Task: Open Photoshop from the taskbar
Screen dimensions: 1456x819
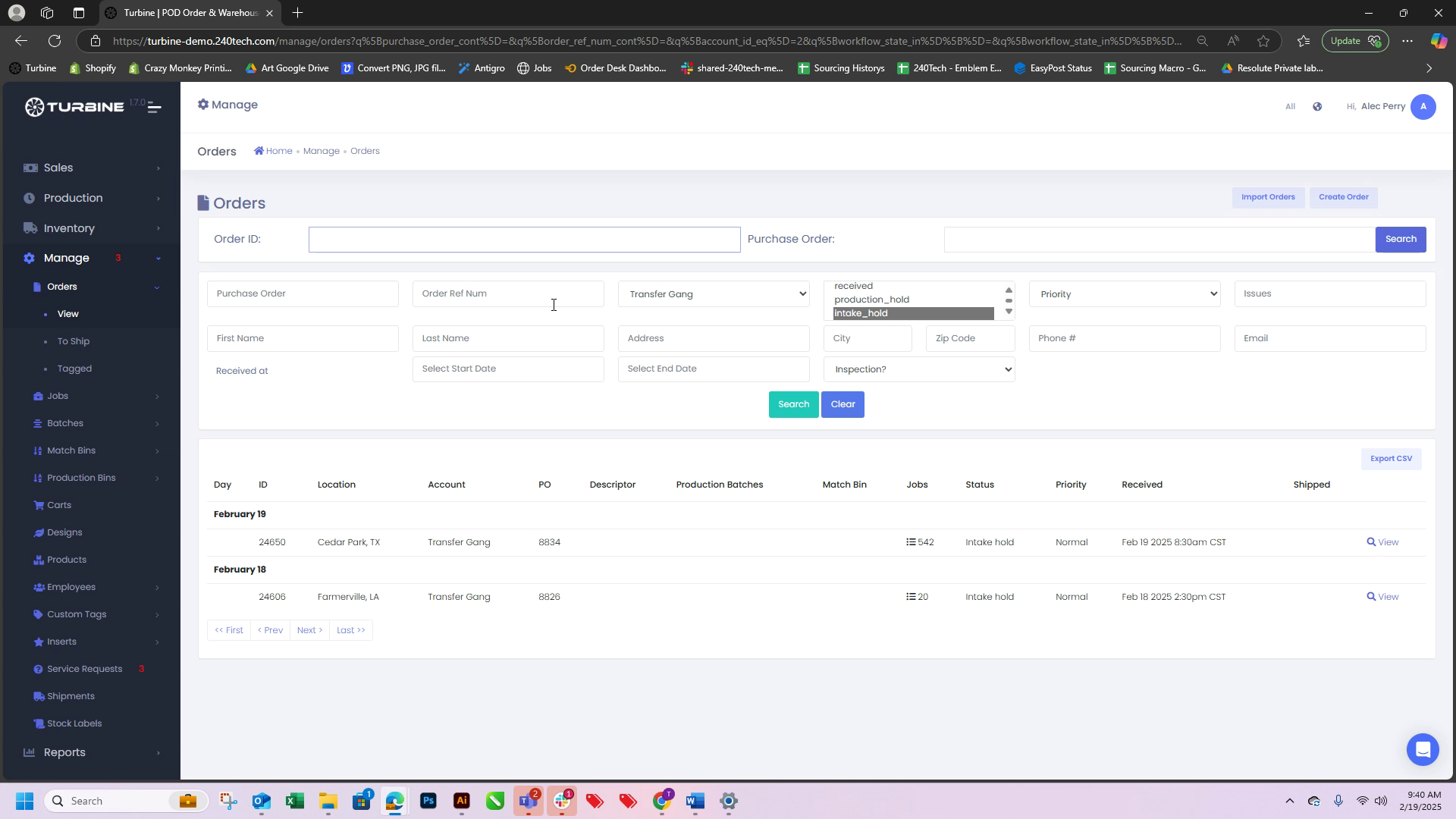Action: point(428,801)
